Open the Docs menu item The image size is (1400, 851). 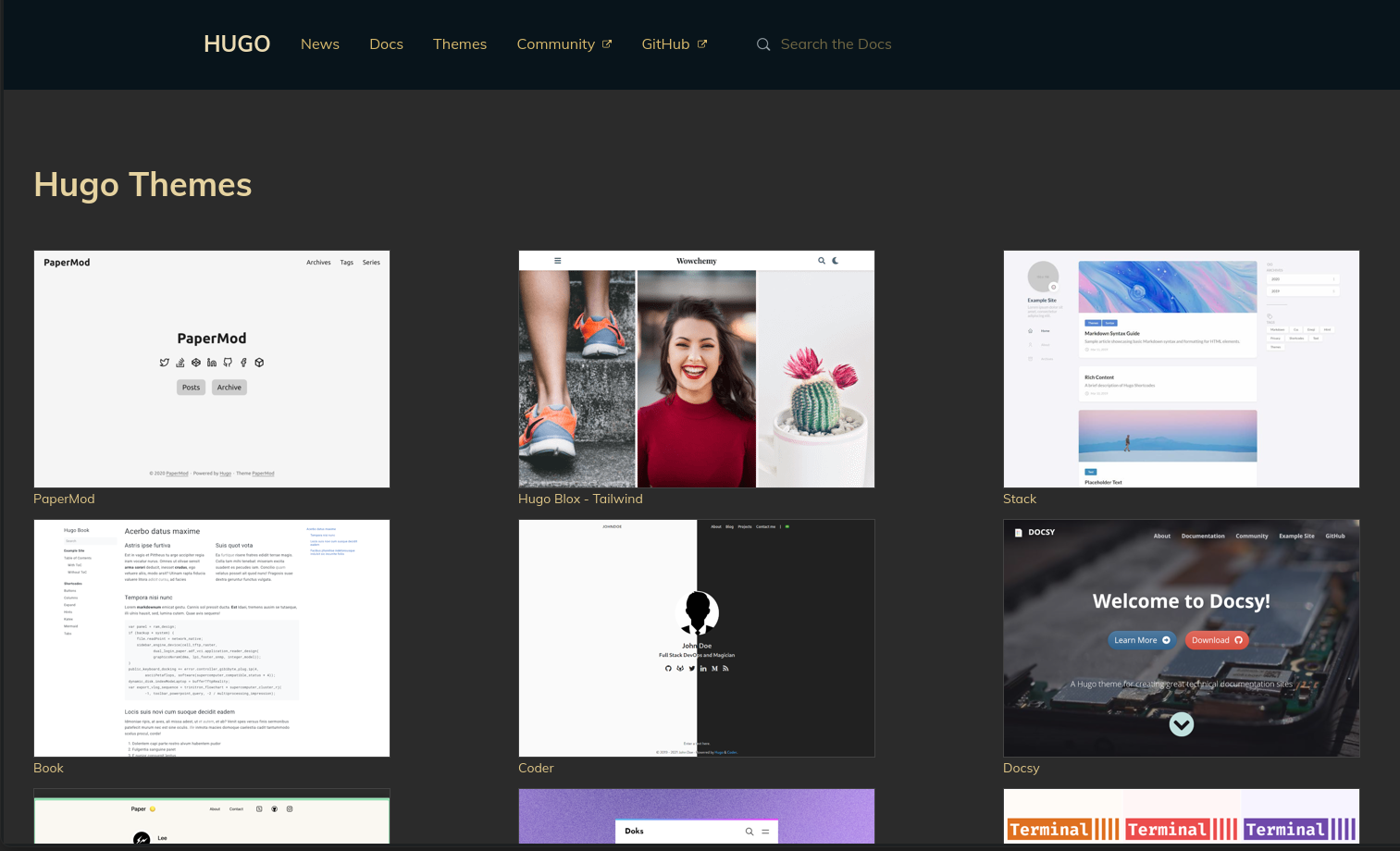pos(386,44)
